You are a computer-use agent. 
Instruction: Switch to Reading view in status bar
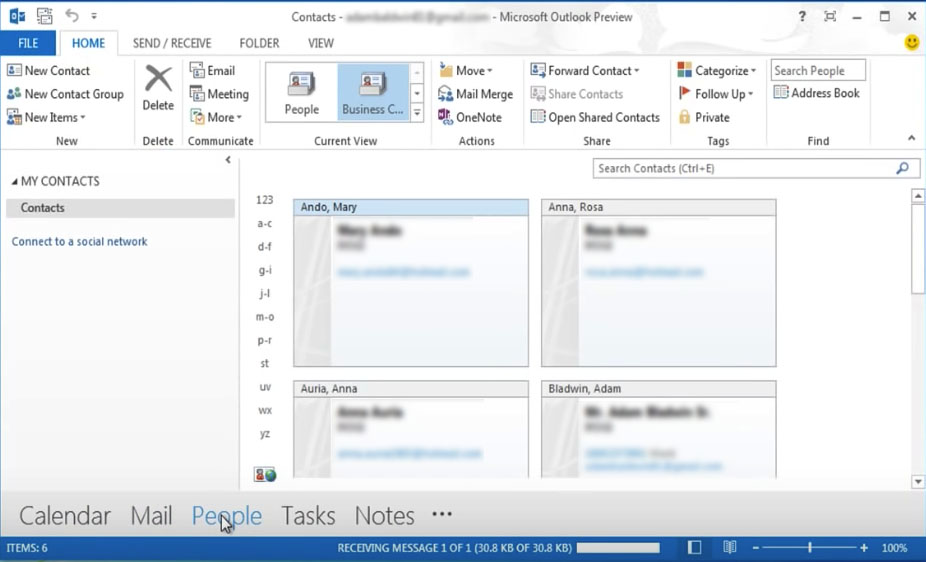coord(730,548)
